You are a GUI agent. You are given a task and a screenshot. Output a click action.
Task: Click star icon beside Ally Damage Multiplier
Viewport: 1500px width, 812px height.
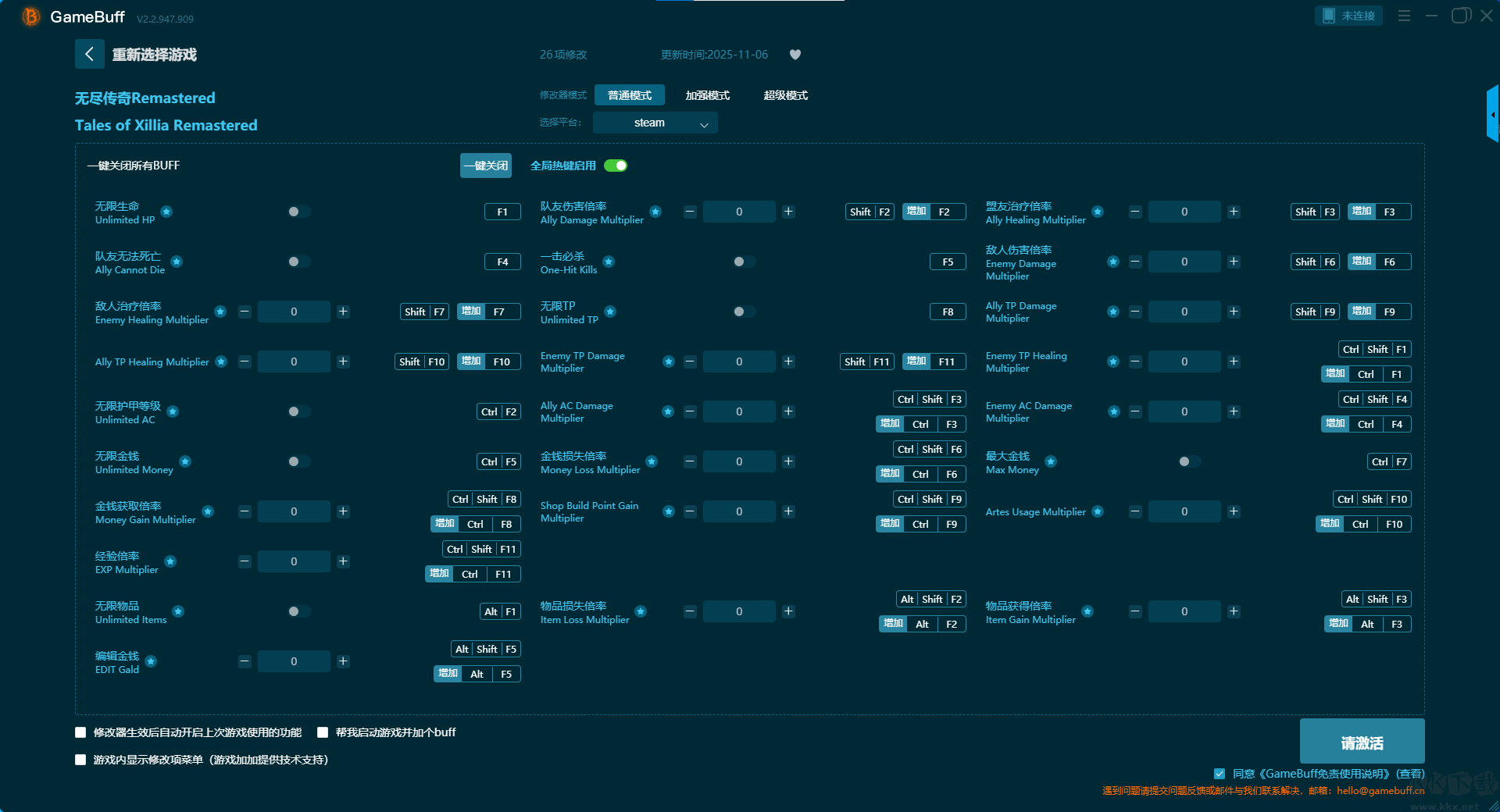[655, 212]
